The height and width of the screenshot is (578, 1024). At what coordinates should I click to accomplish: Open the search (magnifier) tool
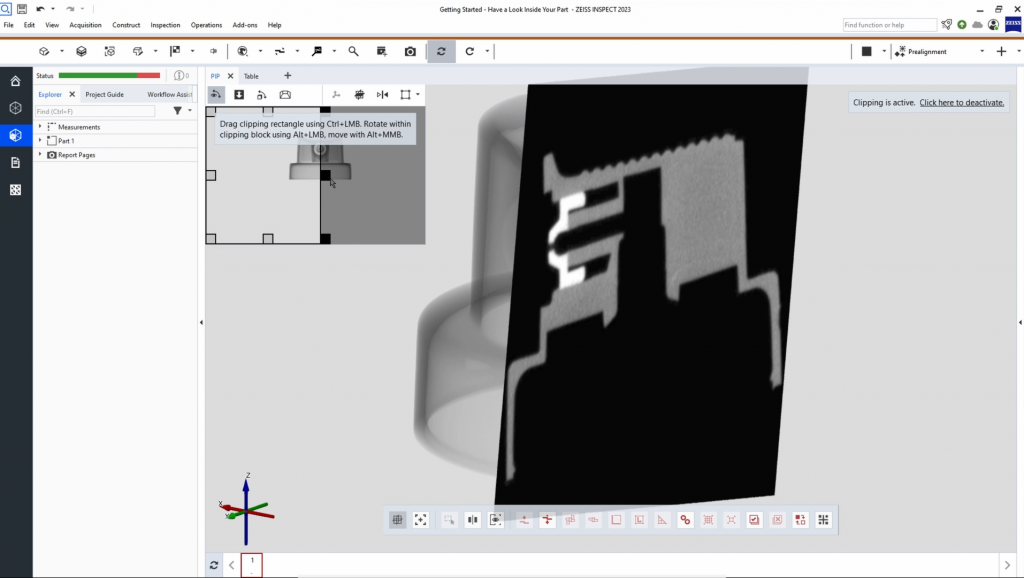coord(353,51)
